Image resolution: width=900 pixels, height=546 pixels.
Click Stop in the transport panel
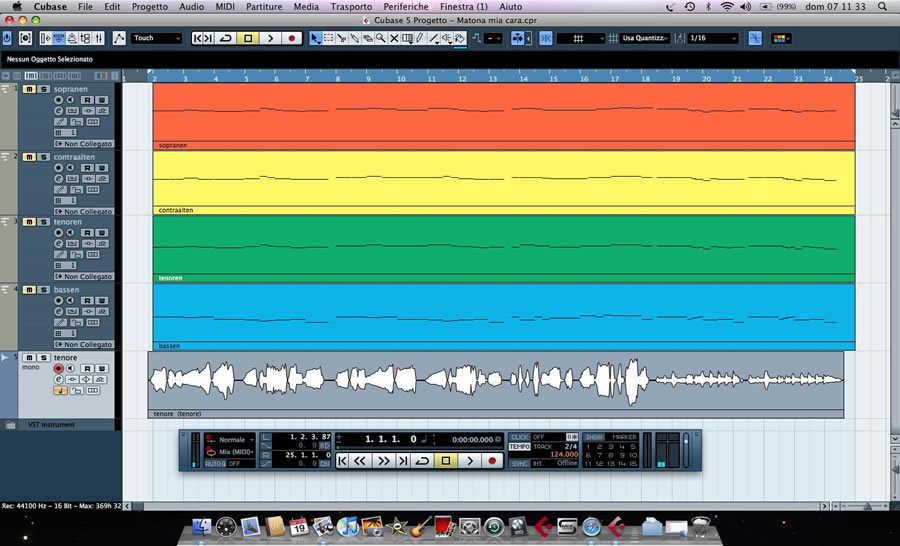pos(446,460)
